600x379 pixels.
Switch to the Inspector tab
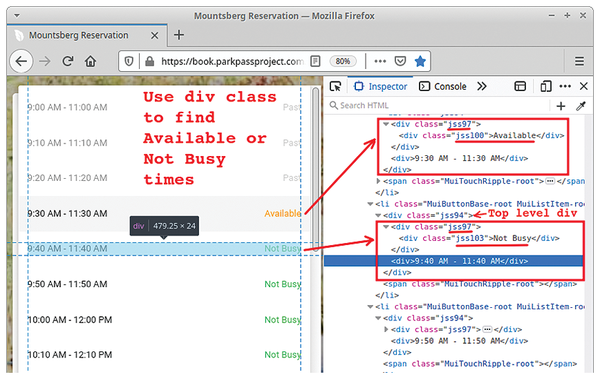click(380, 87)
